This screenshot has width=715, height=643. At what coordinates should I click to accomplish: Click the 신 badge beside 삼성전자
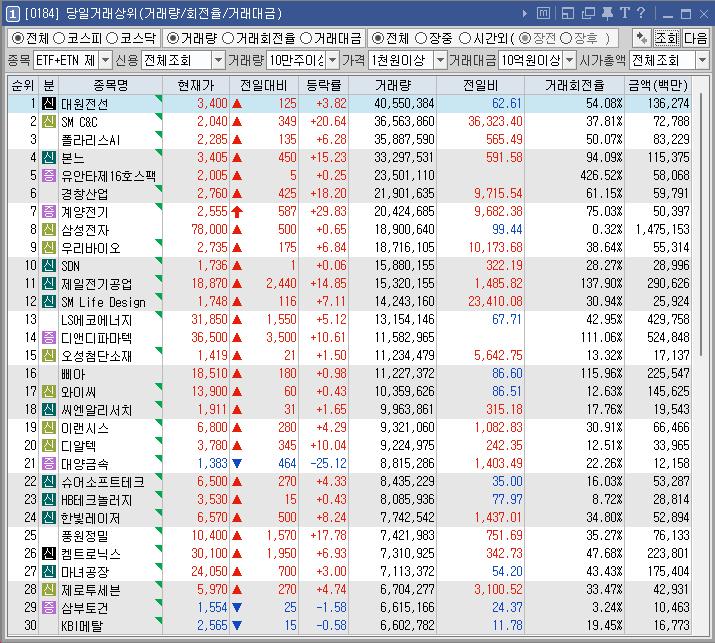tap(48, 229)
